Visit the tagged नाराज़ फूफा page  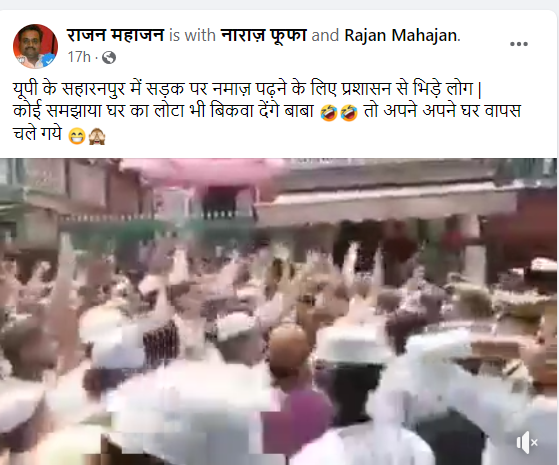click(263, 35)
